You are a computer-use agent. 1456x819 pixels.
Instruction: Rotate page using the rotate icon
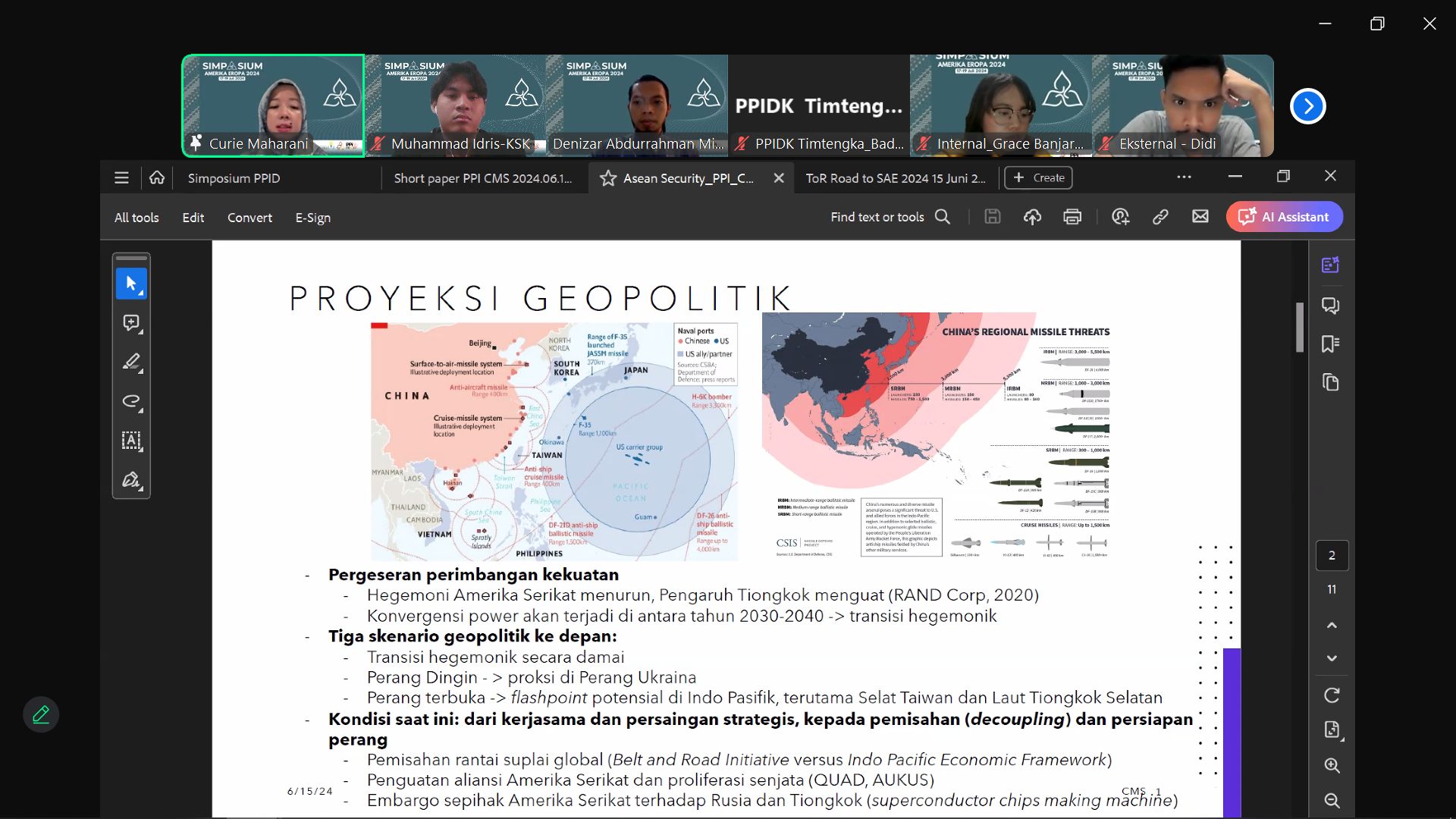pos(1332,695)
